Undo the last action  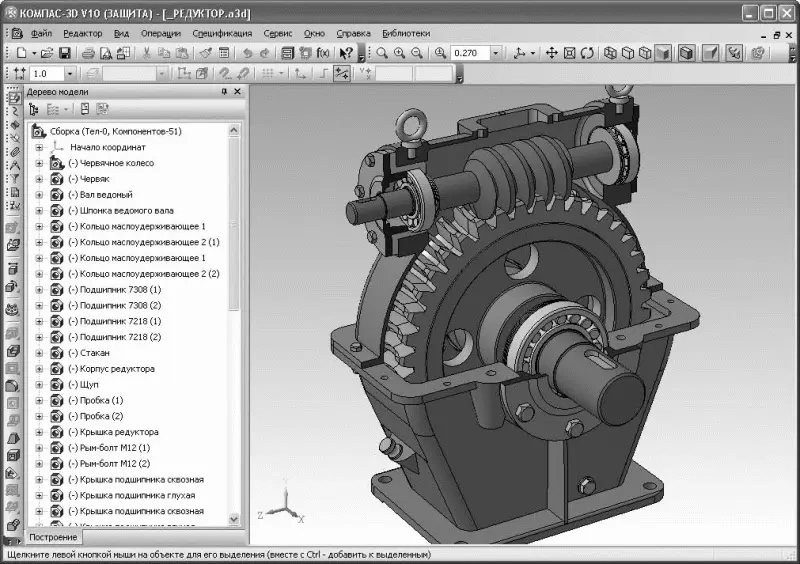(x=247, y=53)
